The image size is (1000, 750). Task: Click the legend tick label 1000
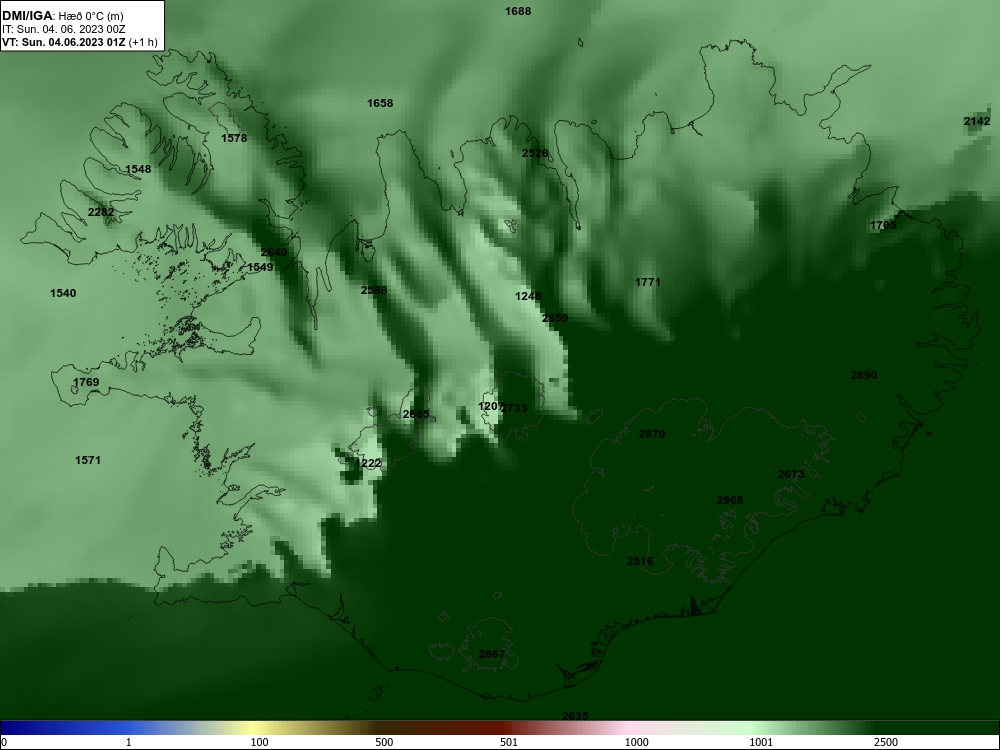[636, 742]
